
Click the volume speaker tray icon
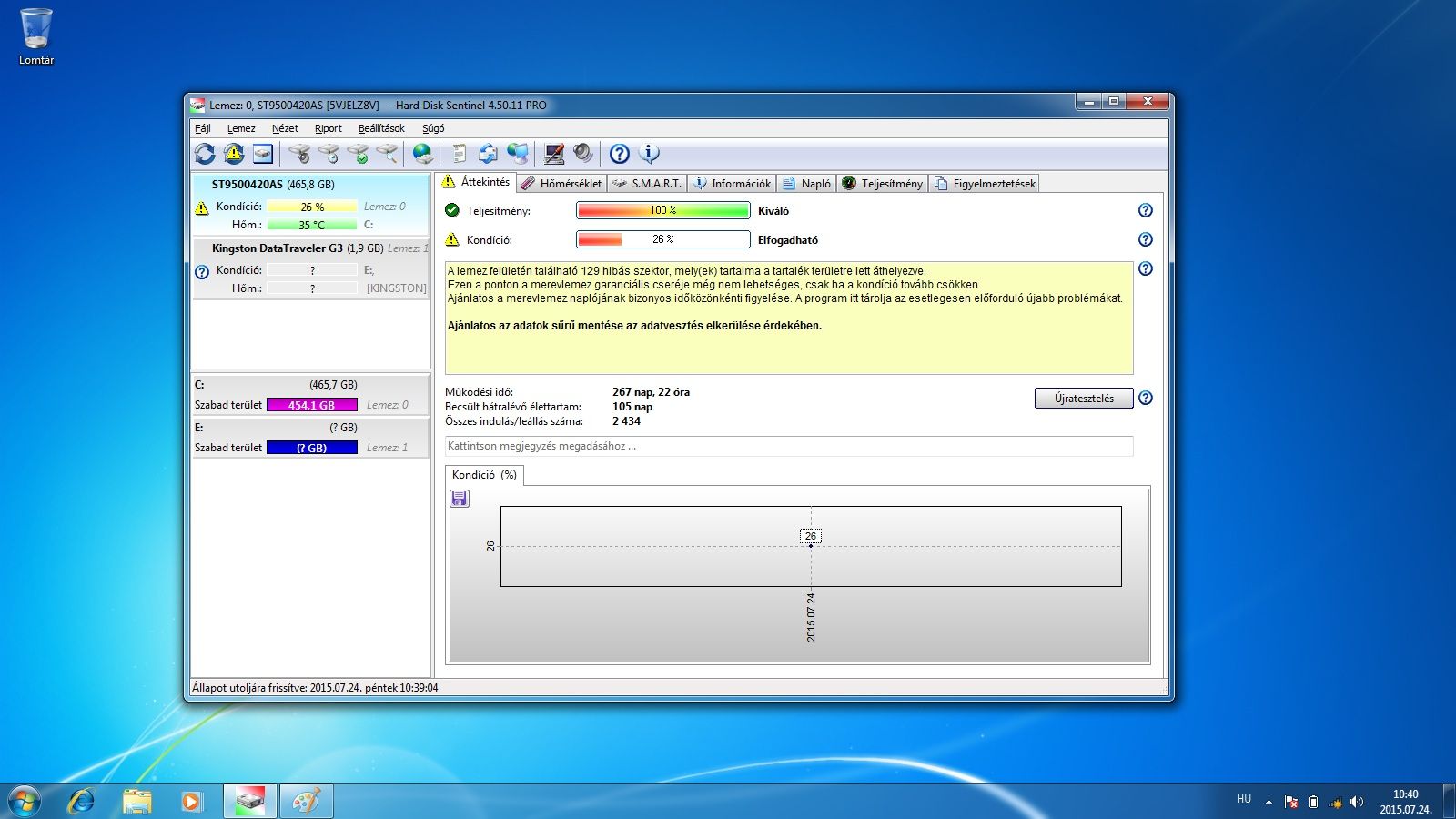tap(1357, 802)
